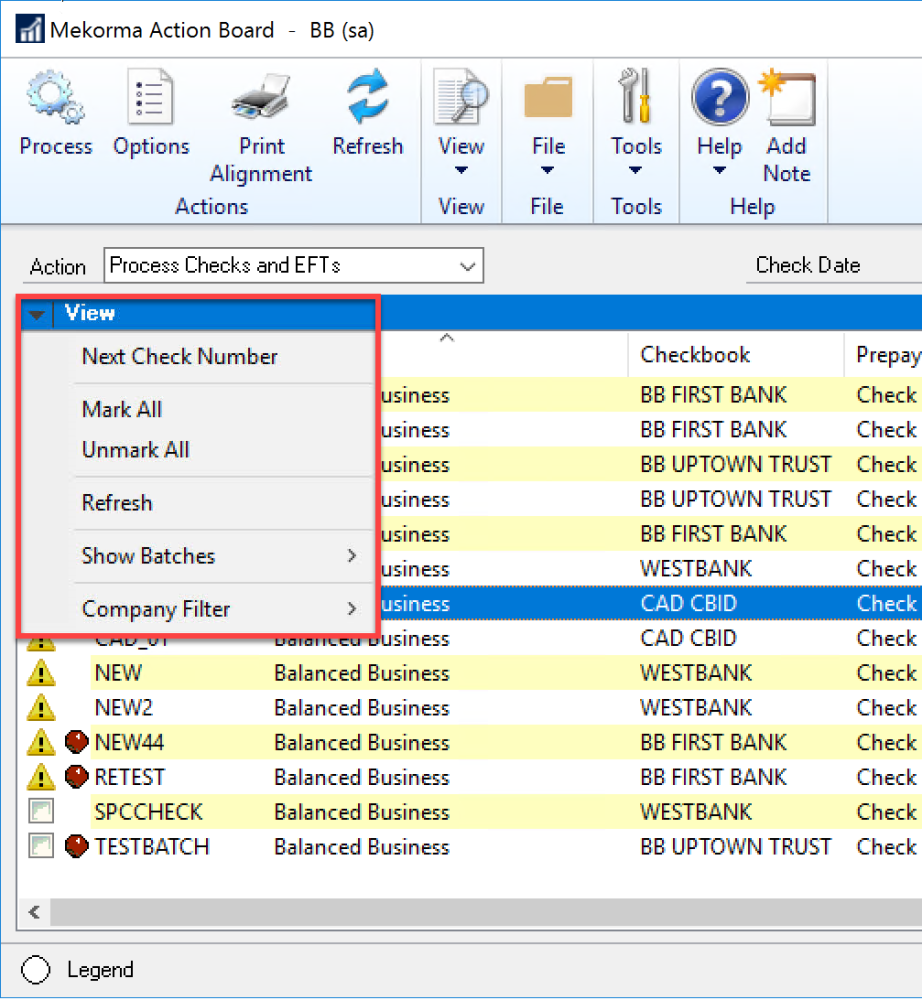Select the NEW44 batch name
This screenshot has width=922, height=1000.
tap(129, 742)
